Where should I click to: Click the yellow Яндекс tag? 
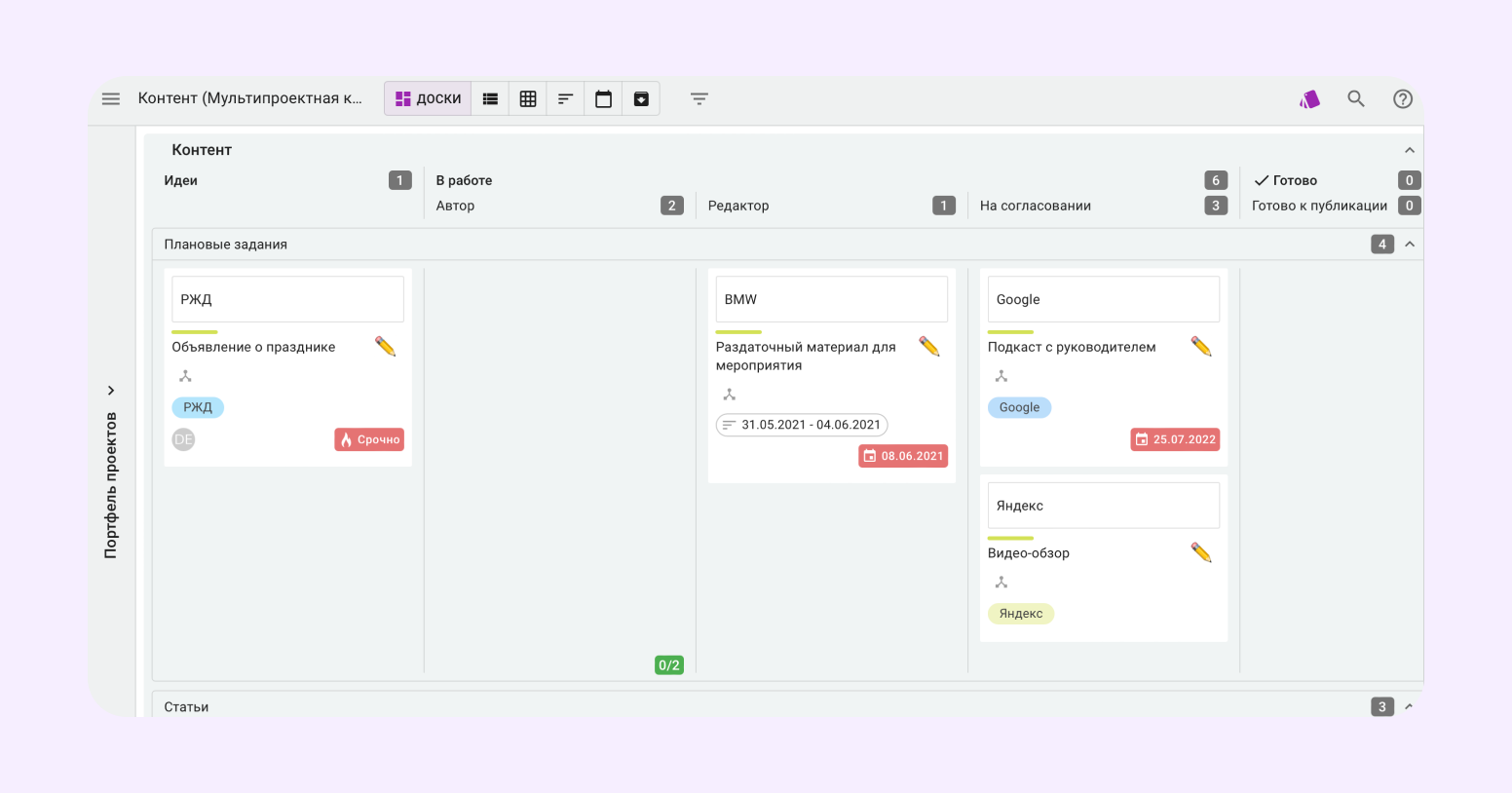point(1021,614)
